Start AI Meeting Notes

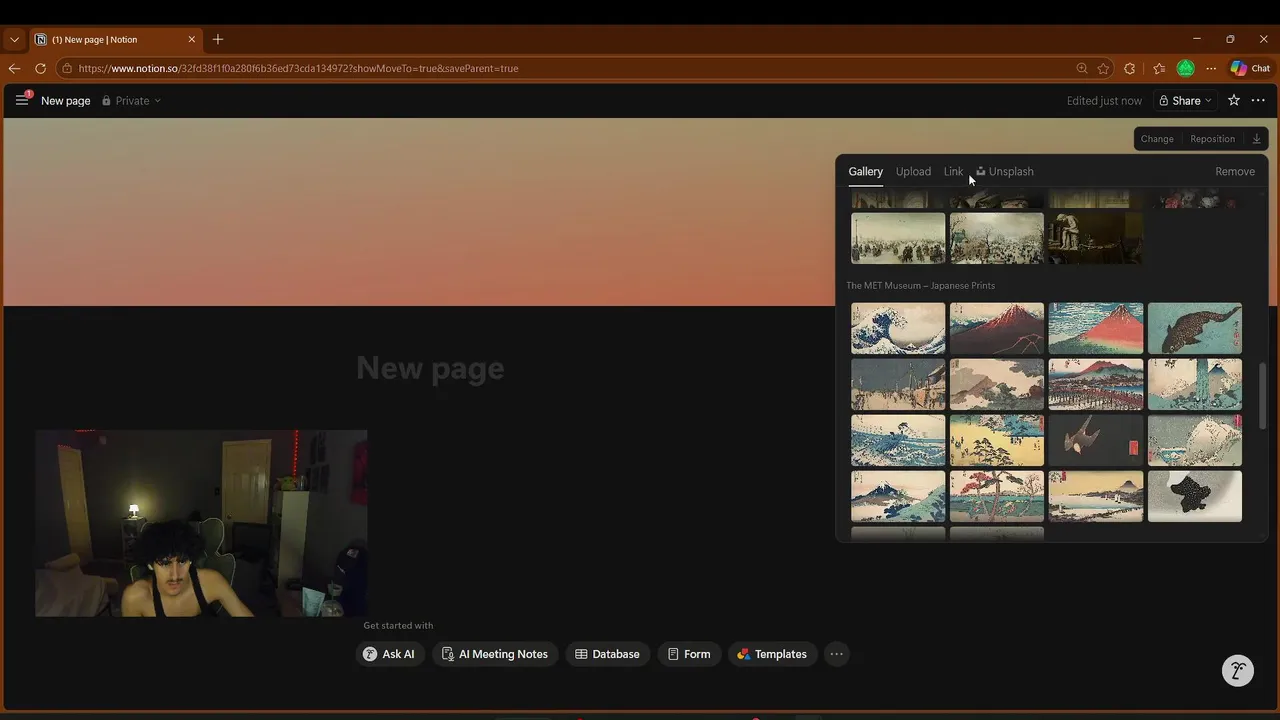pyautogui.click(x=495, y=654)
